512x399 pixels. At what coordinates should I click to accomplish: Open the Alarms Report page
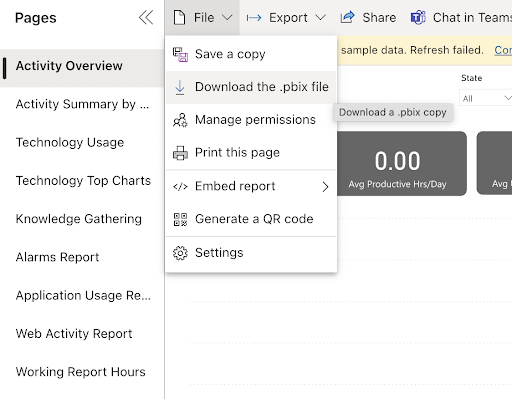tap(82, 257)
